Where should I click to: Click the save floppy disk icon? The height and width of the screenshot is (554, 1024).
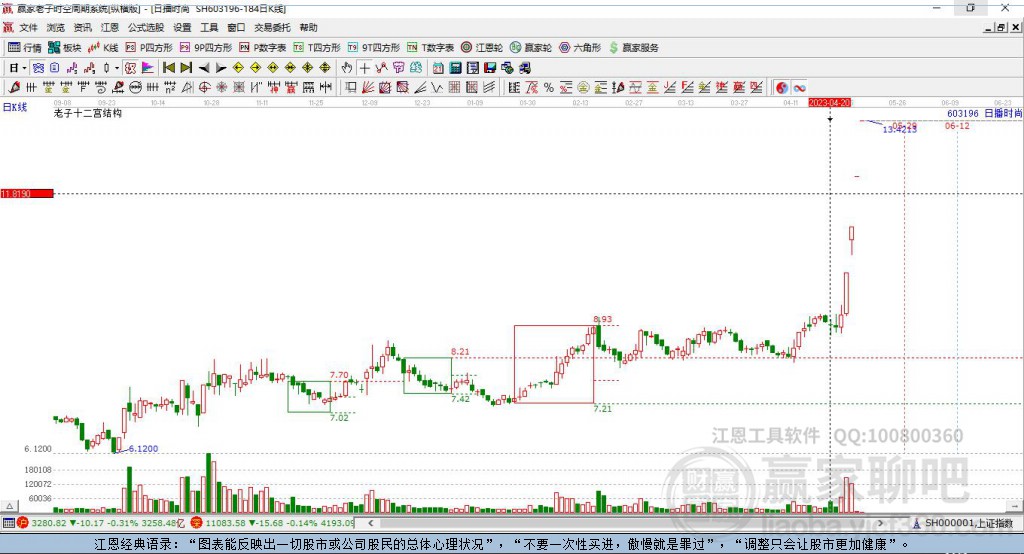click(x=490, y=68)
